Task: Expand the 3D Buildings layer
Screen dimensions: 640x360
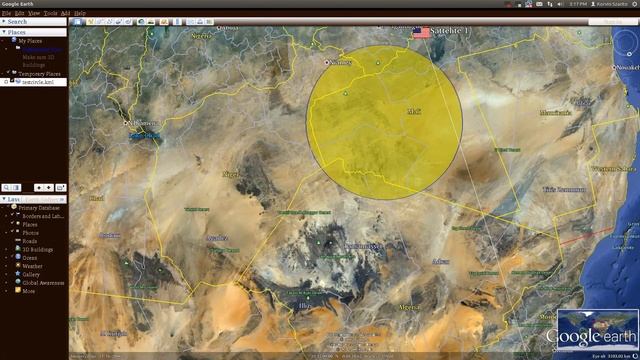Action: [x=6, y=249]
